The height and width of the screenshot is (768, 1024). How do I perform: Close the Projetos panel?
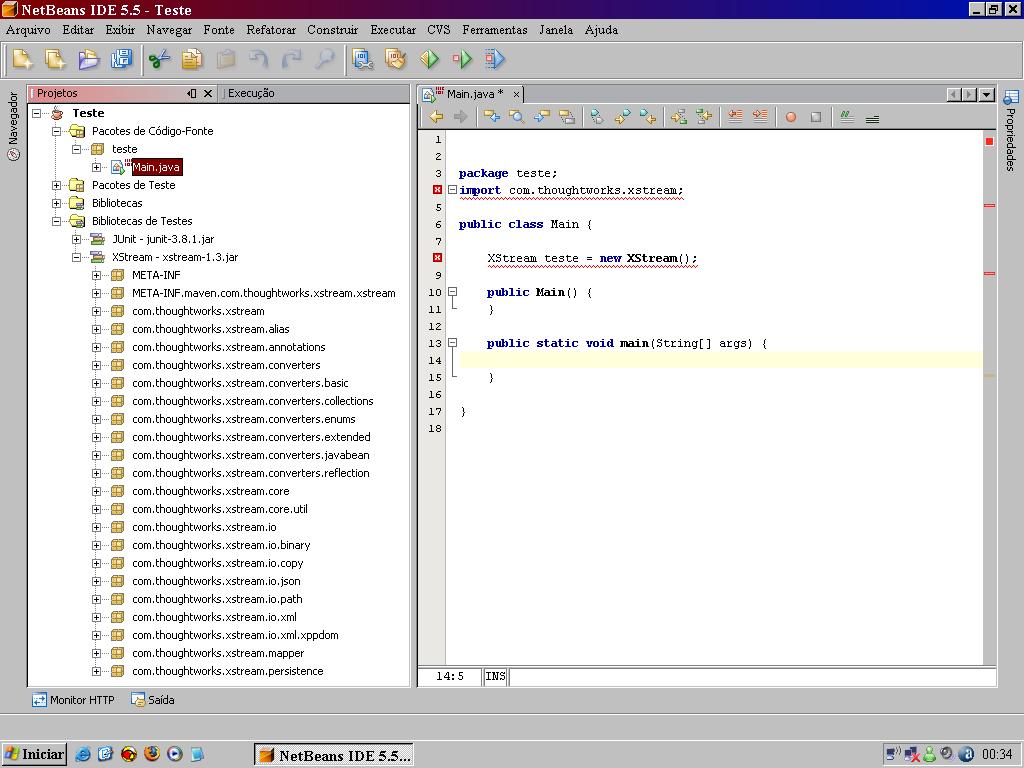coord(208,93)
